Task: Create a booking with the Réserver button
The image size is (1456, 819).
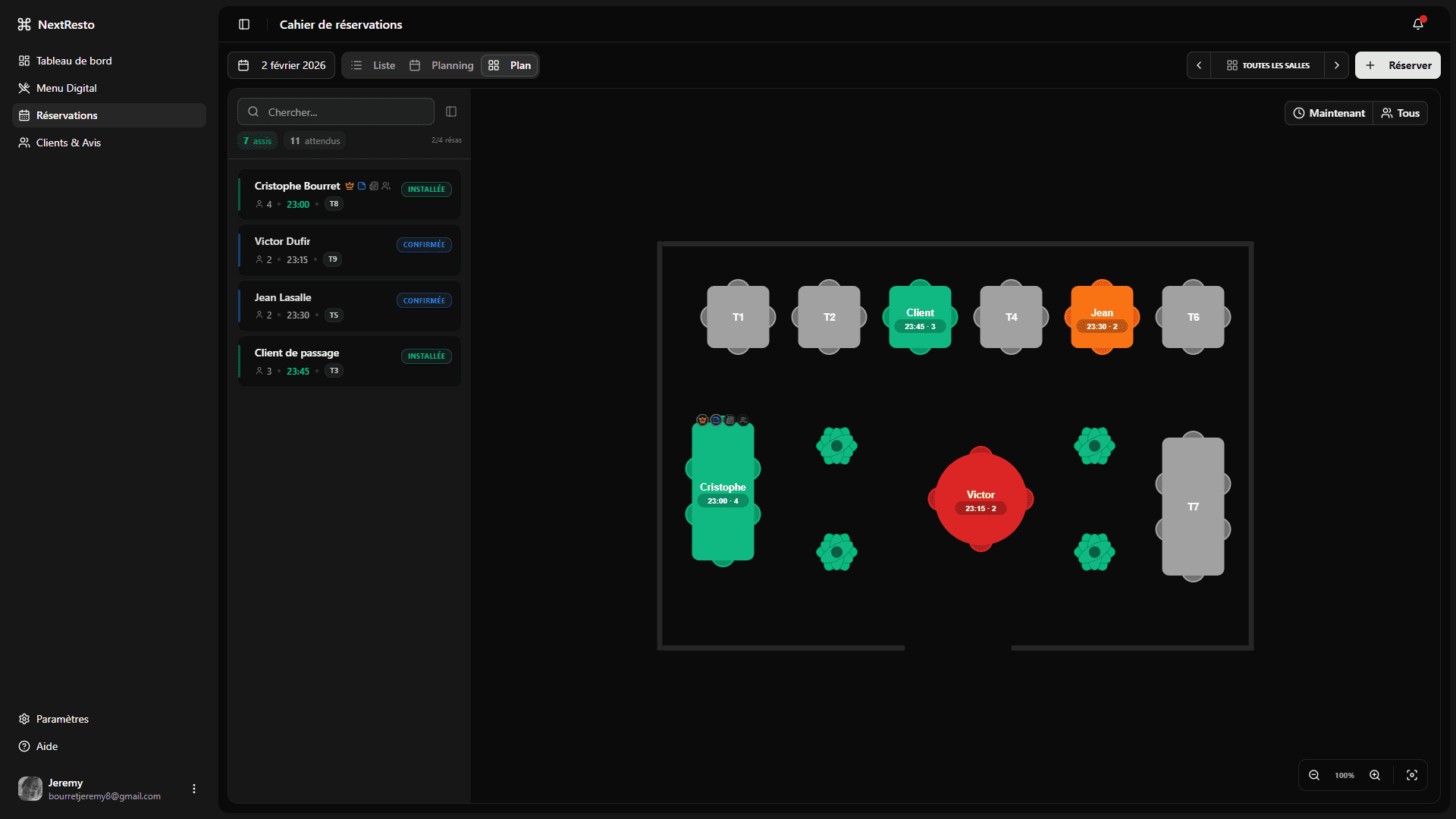Action: pos(1398,65)
